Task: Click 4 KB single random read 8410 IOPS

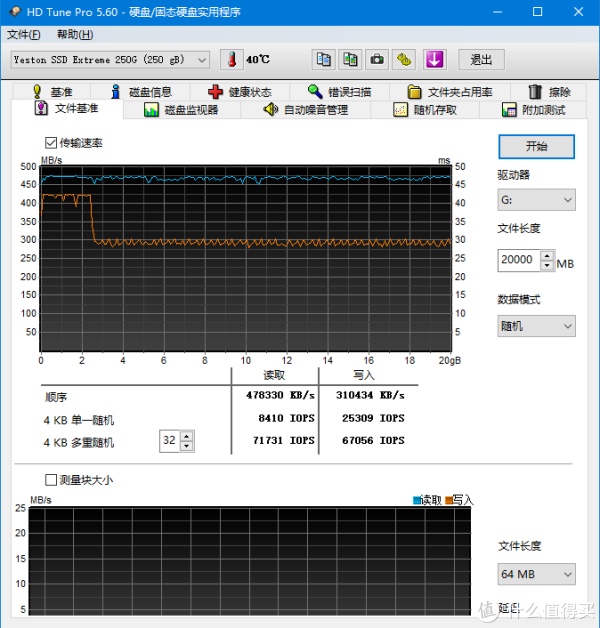Action: 286,418
